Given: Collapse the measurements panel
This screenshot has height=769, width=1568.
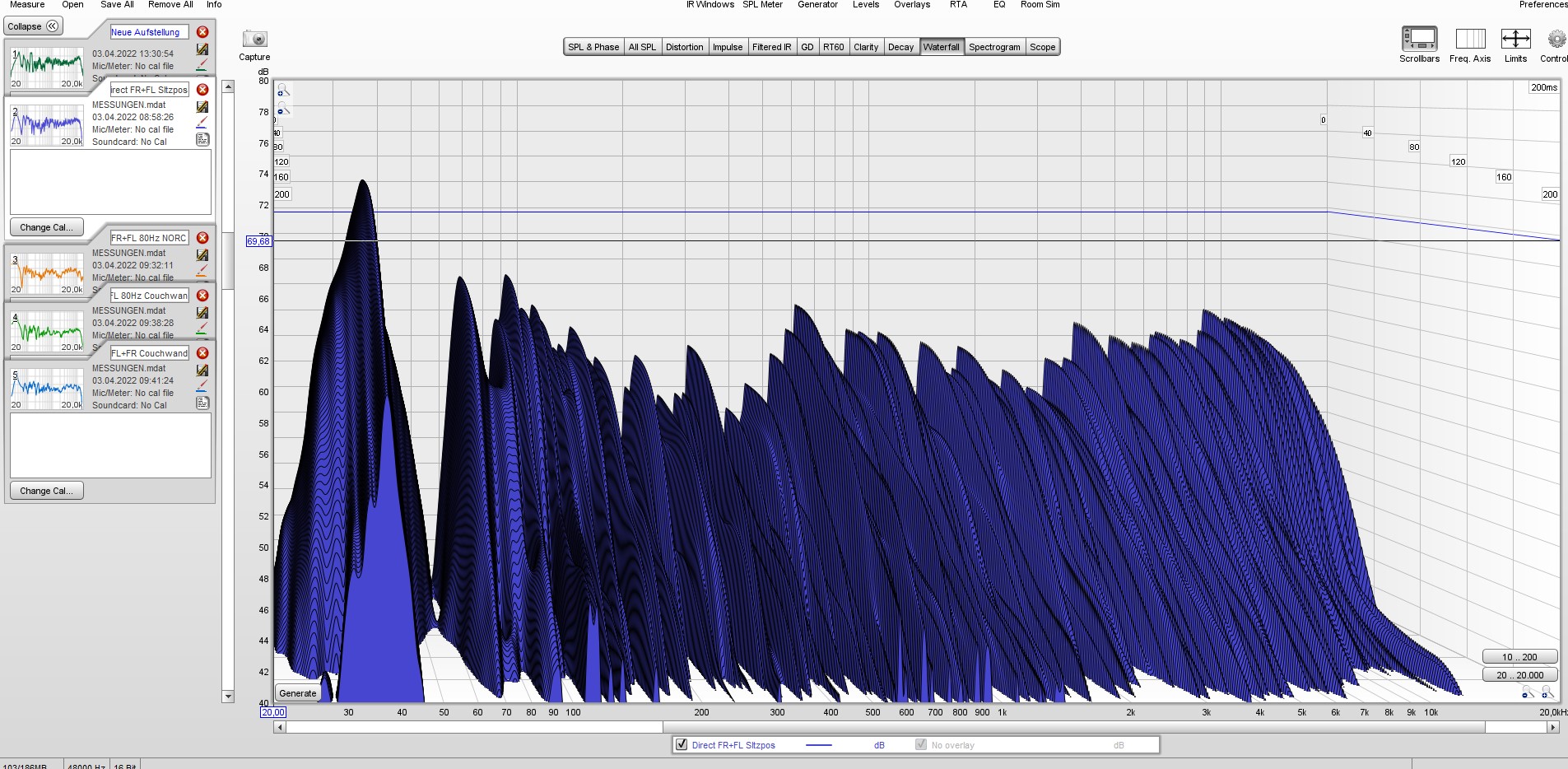Looking at the screenshot, I should (x=34, y=26).
